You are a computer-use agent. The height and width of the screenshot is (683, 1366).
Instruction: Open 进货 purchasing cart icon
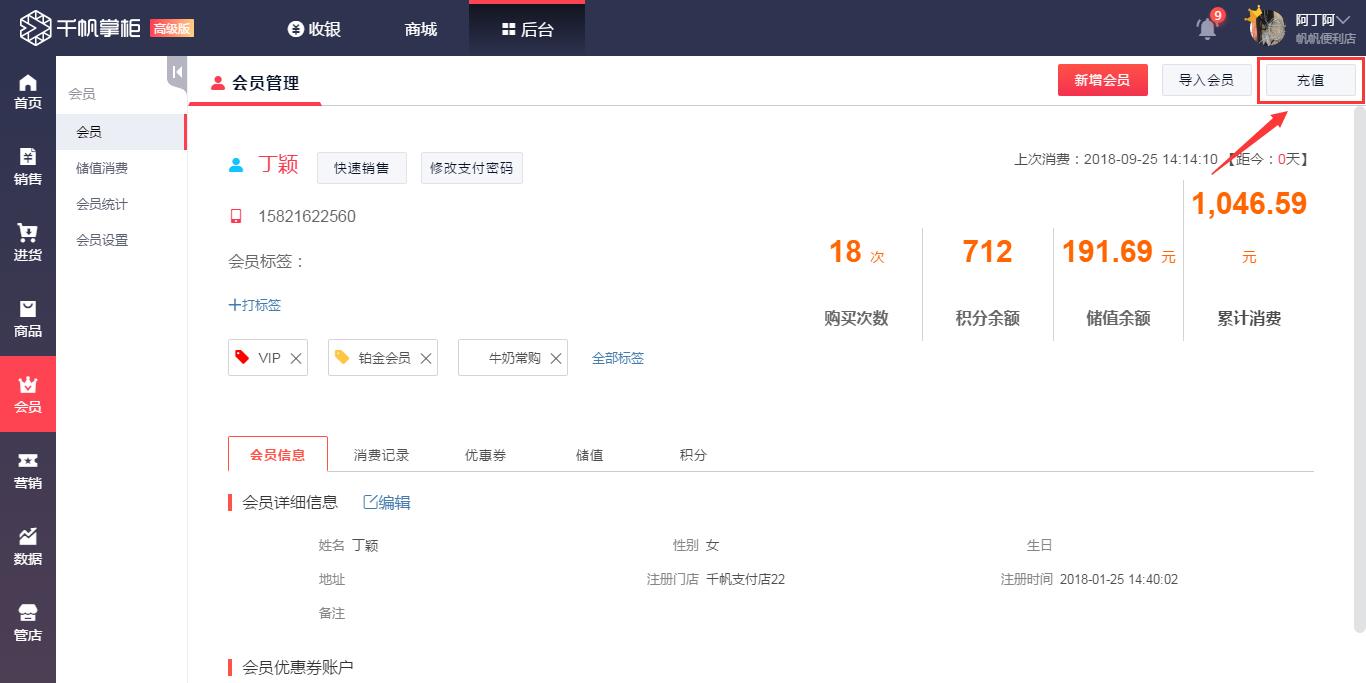(28, 243)
